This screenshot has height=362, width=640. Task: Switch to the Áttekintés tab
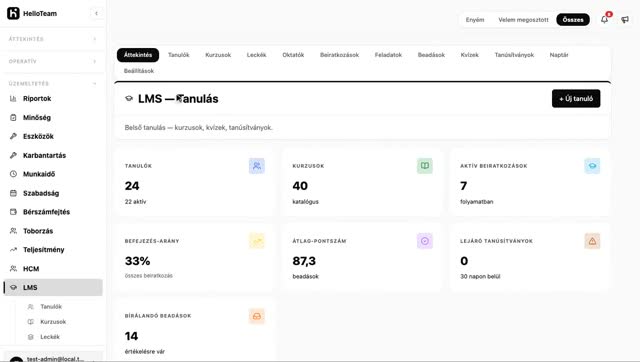point(138,55)
